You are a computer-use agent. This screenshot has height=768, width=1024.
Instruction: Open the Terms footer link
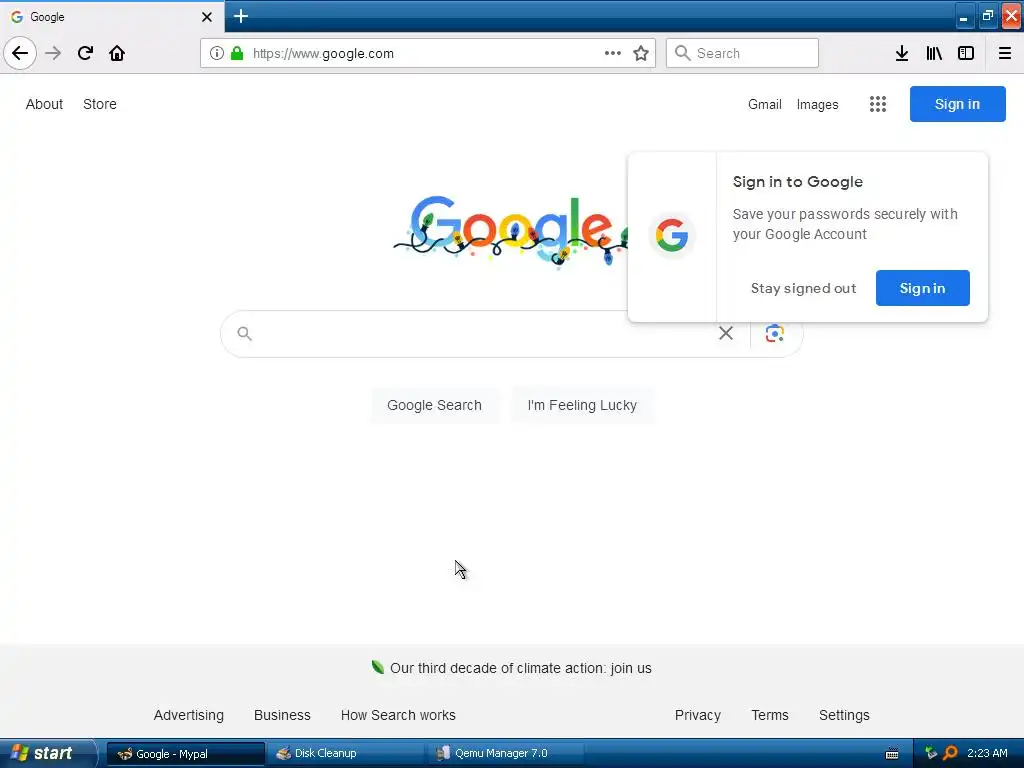[x=770, y=715]
